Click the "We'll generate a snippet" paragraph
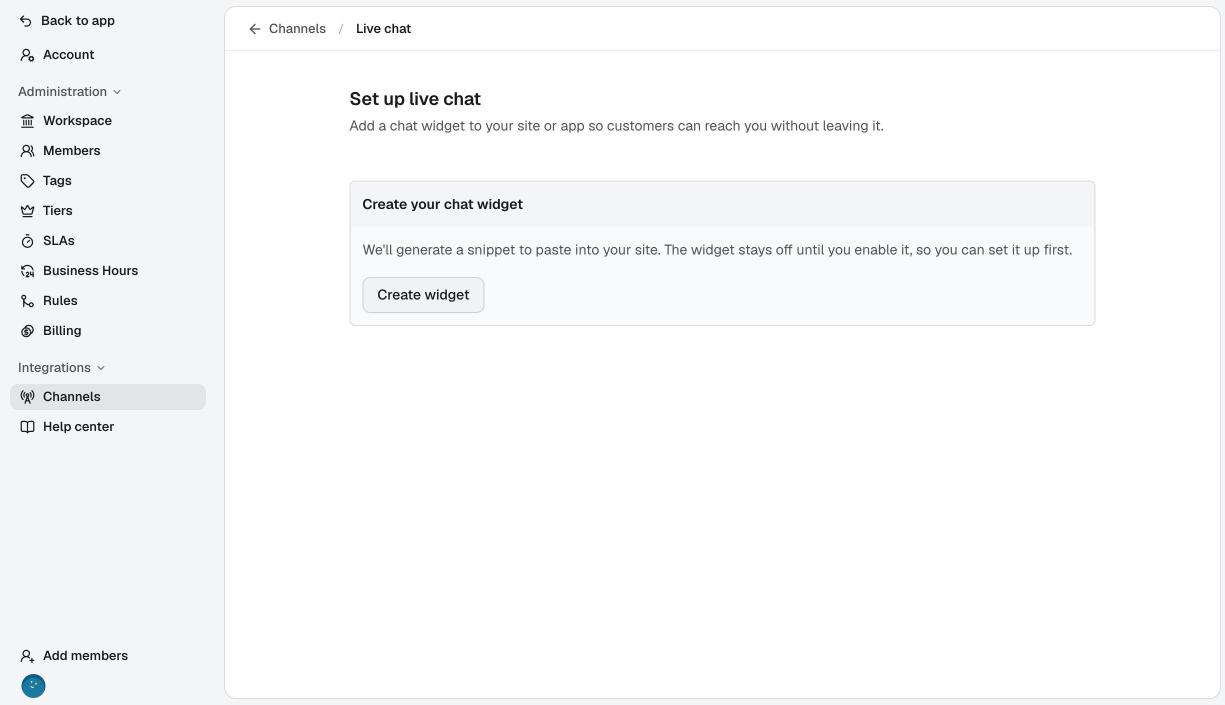This screenshot has height=705, width=1225. click(x=717, y=250)
